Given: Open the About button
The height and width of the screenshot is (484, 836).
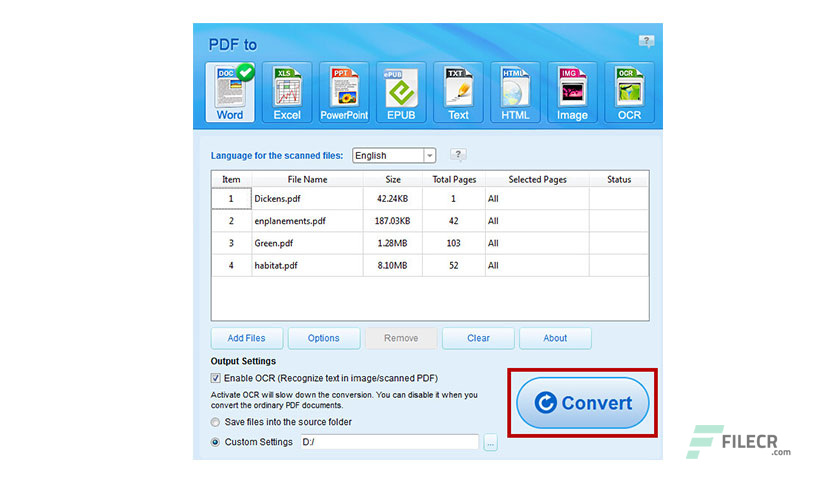Looking at the screenshot, I should [555, 338].
